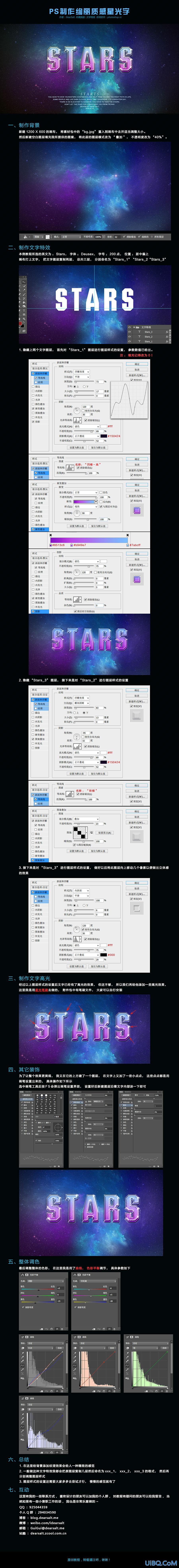The image size is (179, 1568).
Task: Click heading 一、制作背景
Action: [24, 125]
